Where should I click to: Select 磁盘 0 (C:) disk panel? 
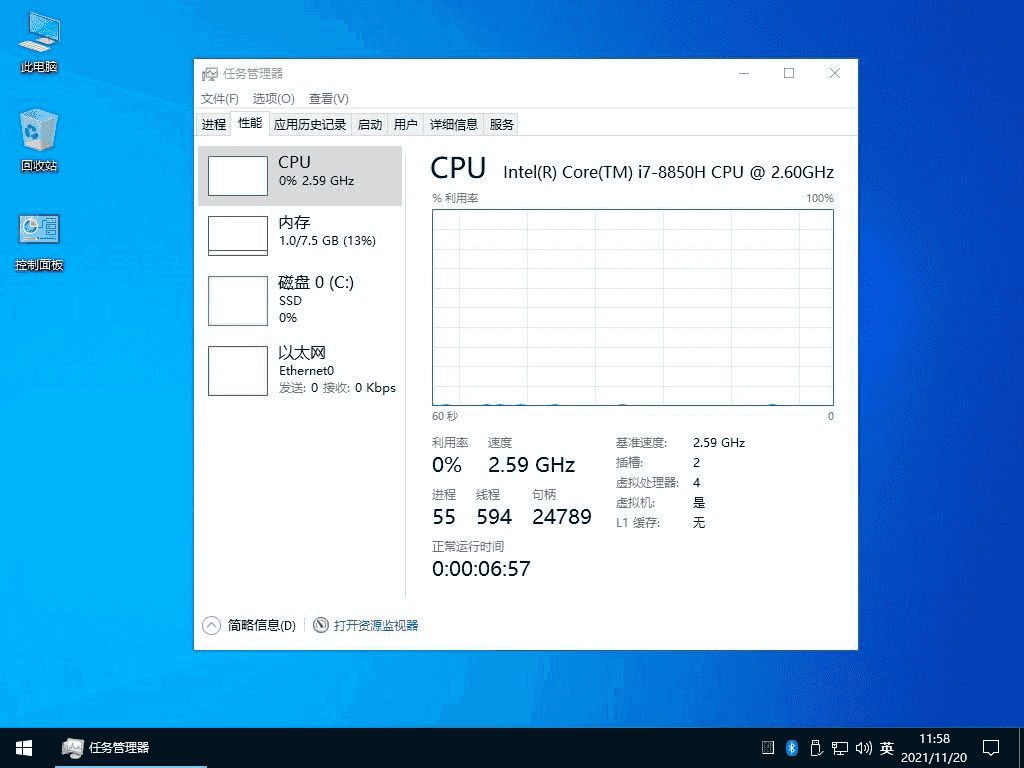(x=300, y=300)
